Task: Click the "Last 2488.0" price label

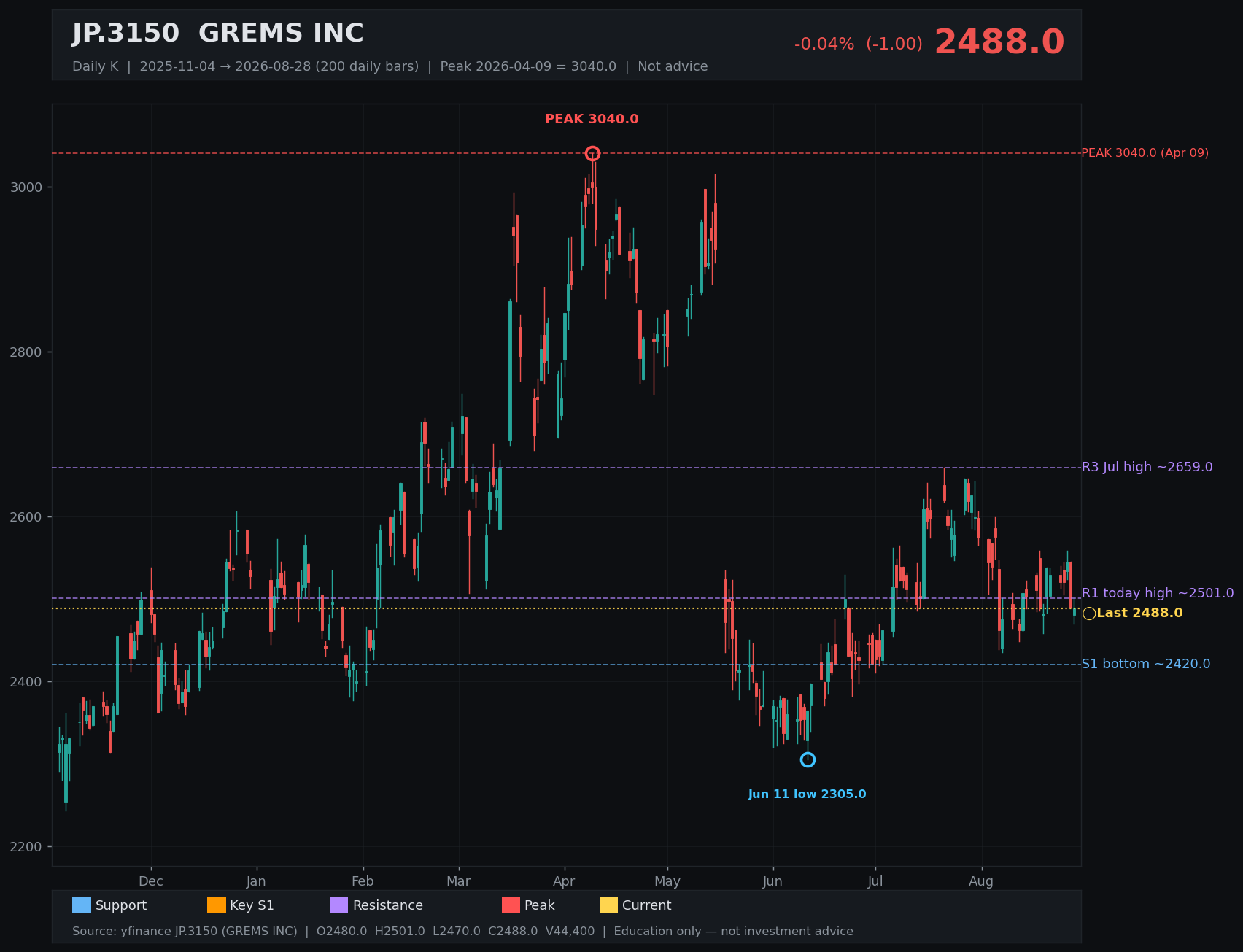Action: pyautogui.click(x=1139, y=613)
